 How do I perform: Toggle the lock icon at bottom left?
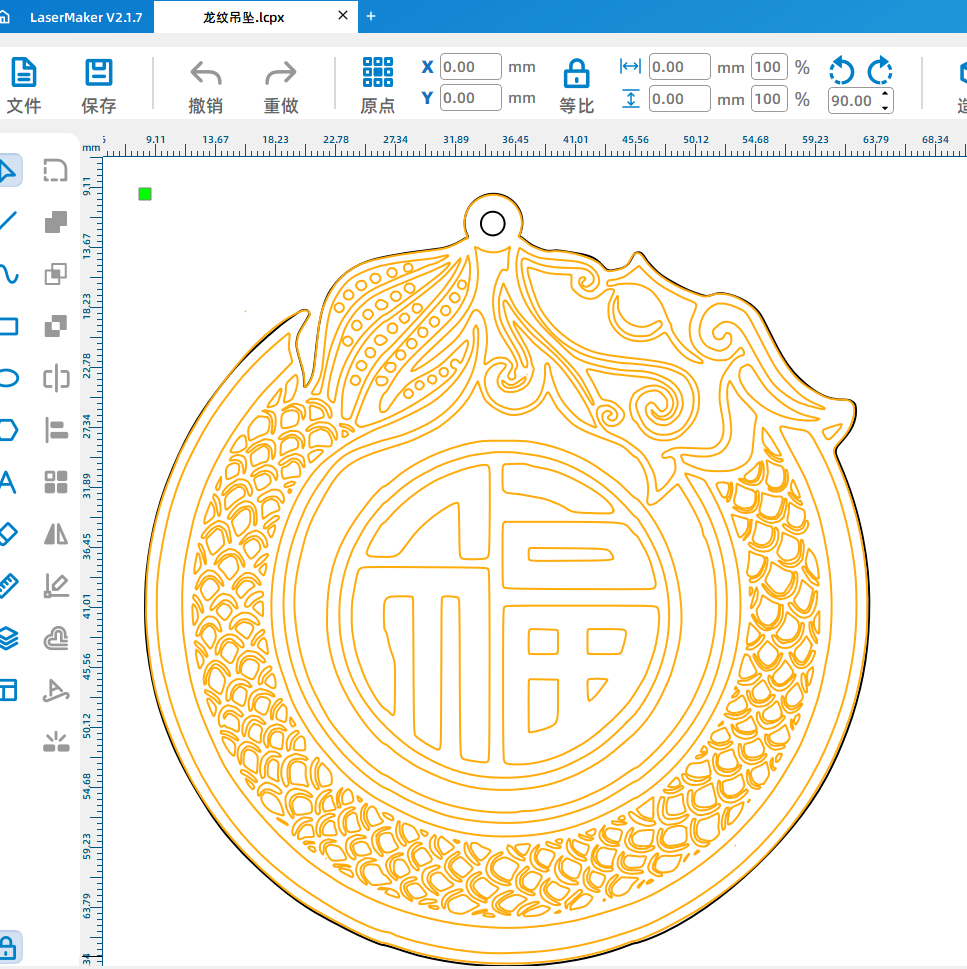point(8,946)
